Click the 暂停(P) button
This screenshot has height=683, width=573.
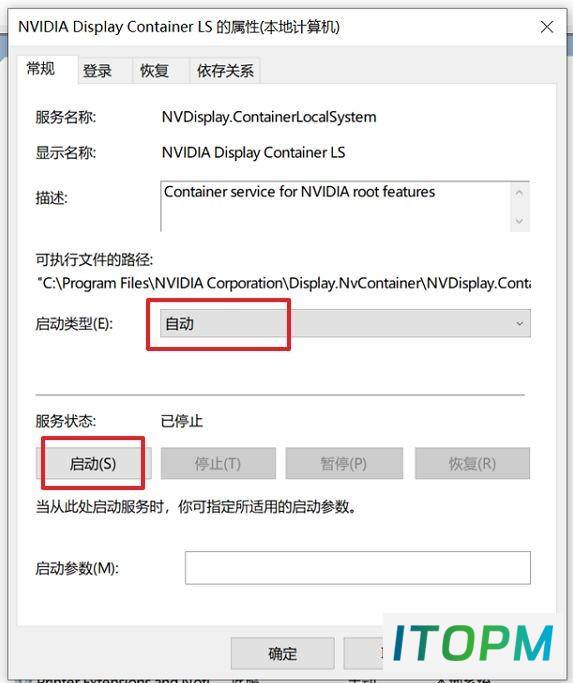pos(344,463)
